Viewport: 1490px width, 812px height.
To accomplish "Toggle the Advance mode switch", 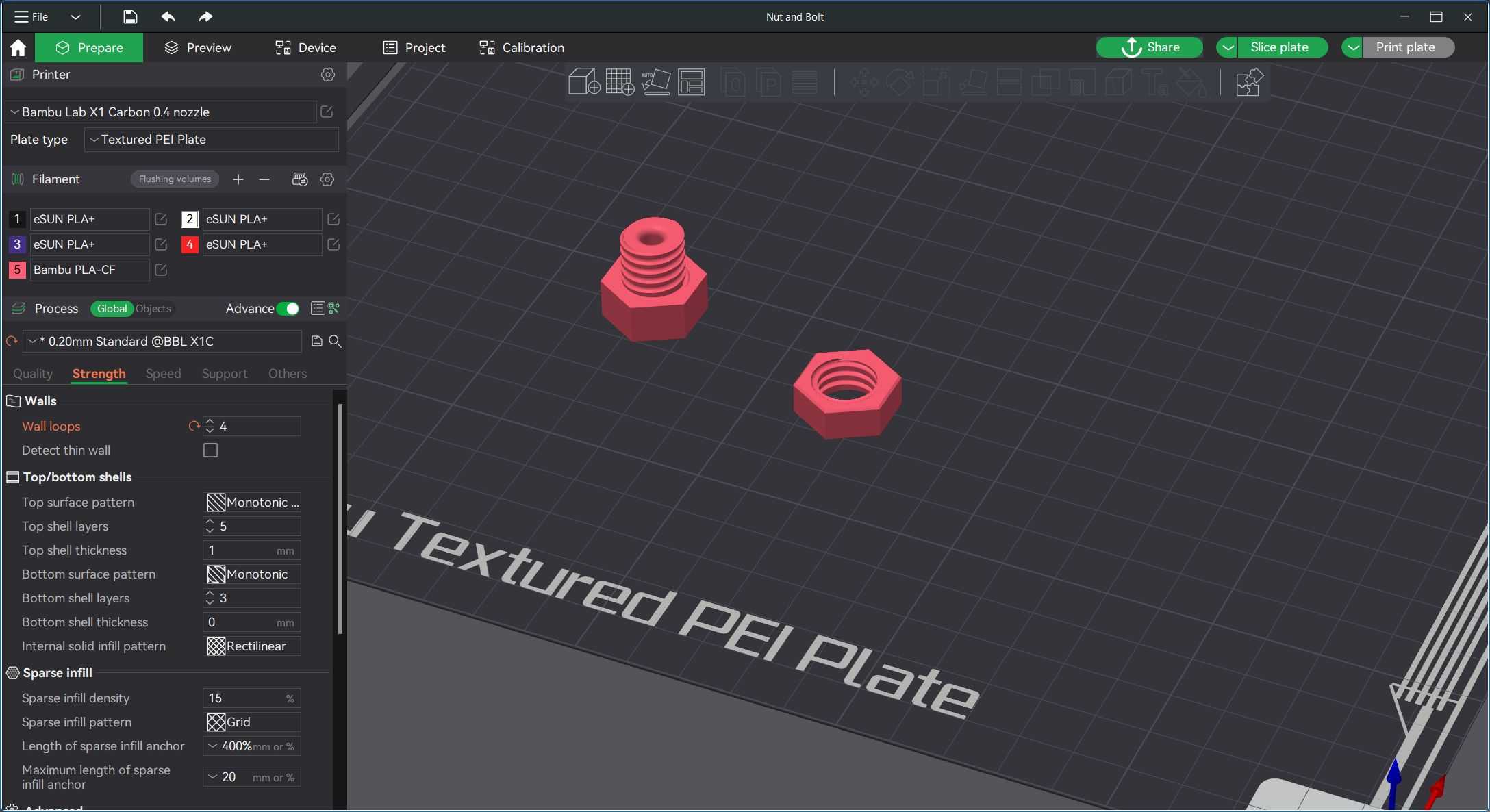I will tap(288, 309).
